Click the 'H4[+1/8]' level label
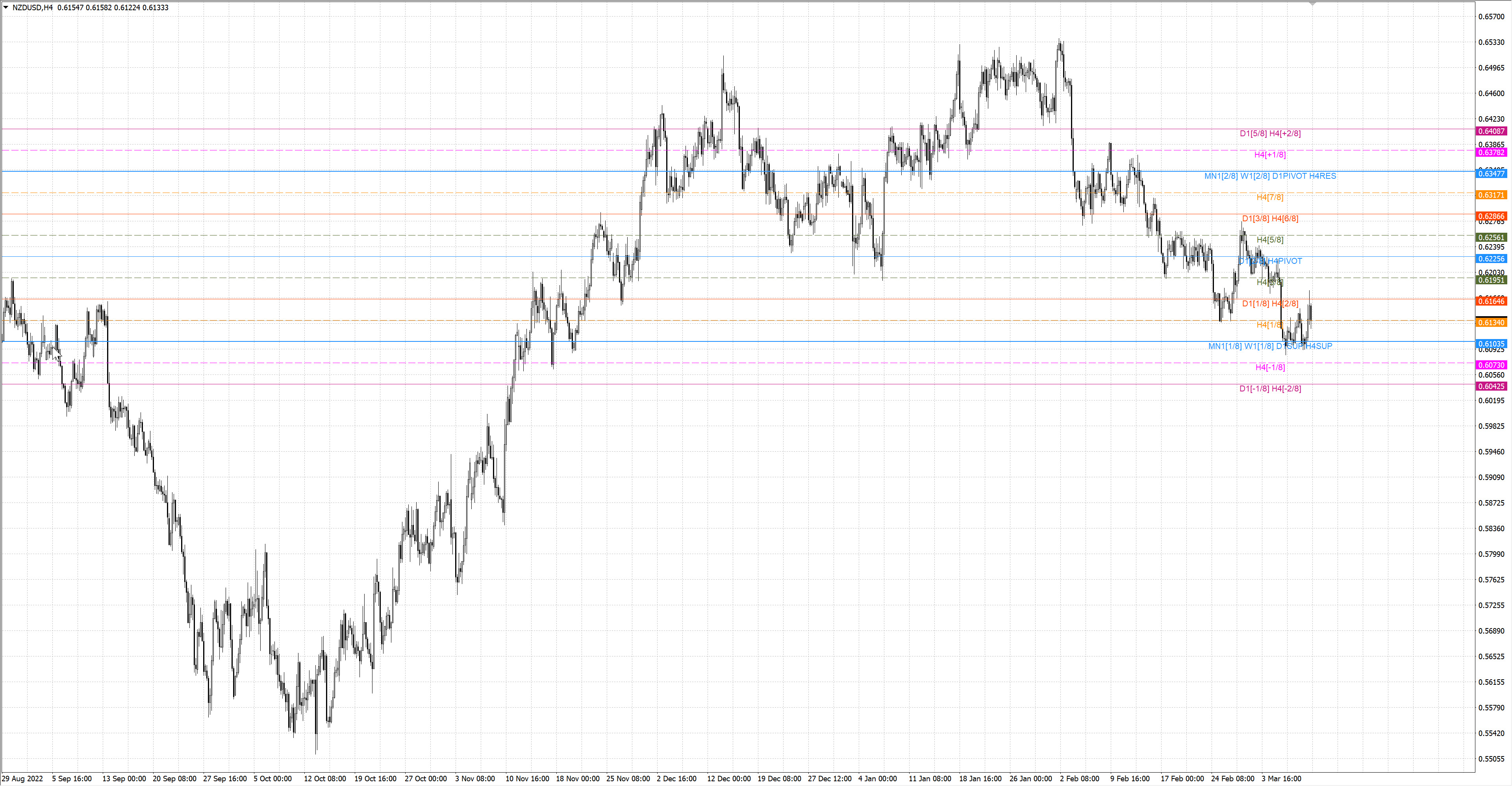This screenshot has width=1512, height=786. click(1269, 155)
